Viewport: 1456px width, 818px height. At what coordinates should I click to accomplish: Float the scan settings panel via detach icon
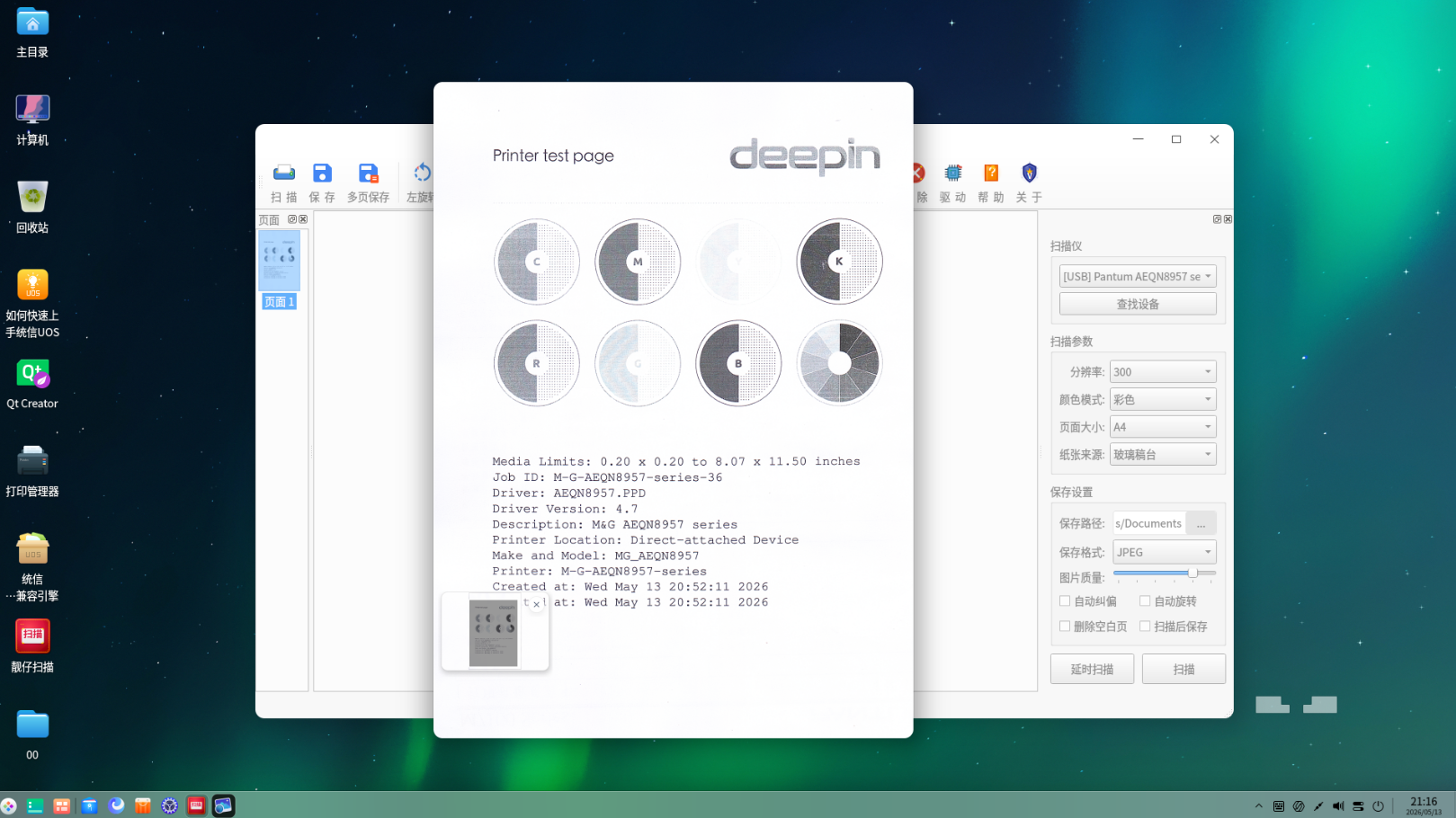click(x=1217, y=219)
